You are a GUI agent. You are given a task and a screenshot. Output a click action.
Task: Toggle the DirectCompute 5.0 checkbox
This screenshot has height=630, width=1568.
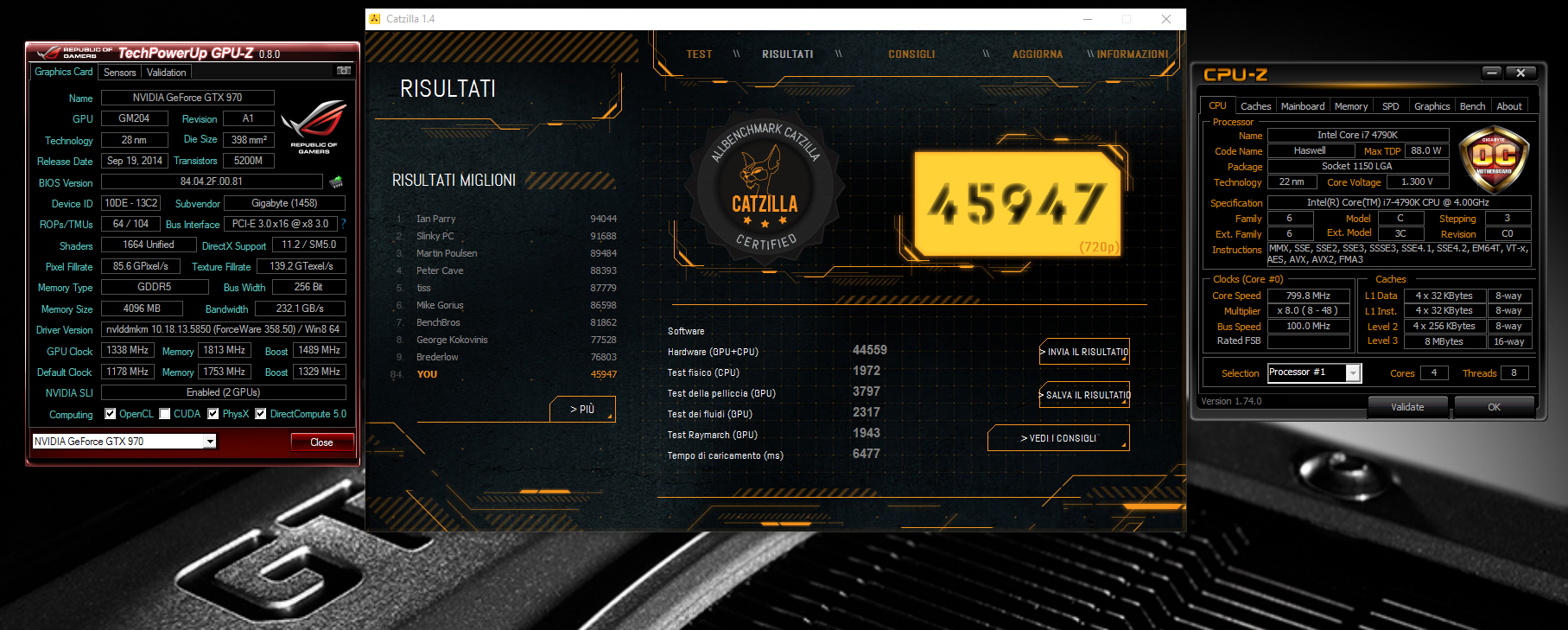click(260, 414)
